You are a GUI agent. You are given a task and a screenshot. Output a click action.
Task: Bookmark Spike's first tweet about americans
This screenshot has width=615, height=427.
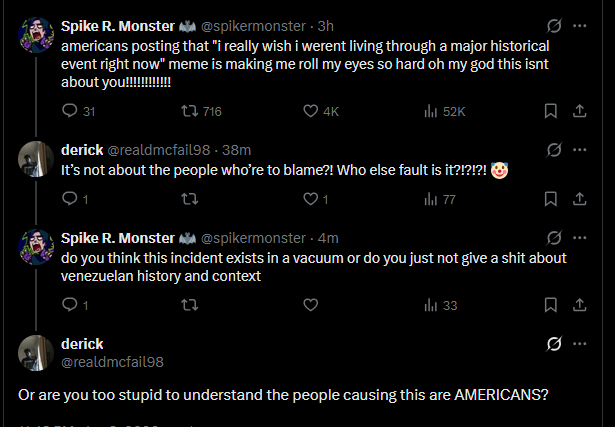(x=551, y=112)
